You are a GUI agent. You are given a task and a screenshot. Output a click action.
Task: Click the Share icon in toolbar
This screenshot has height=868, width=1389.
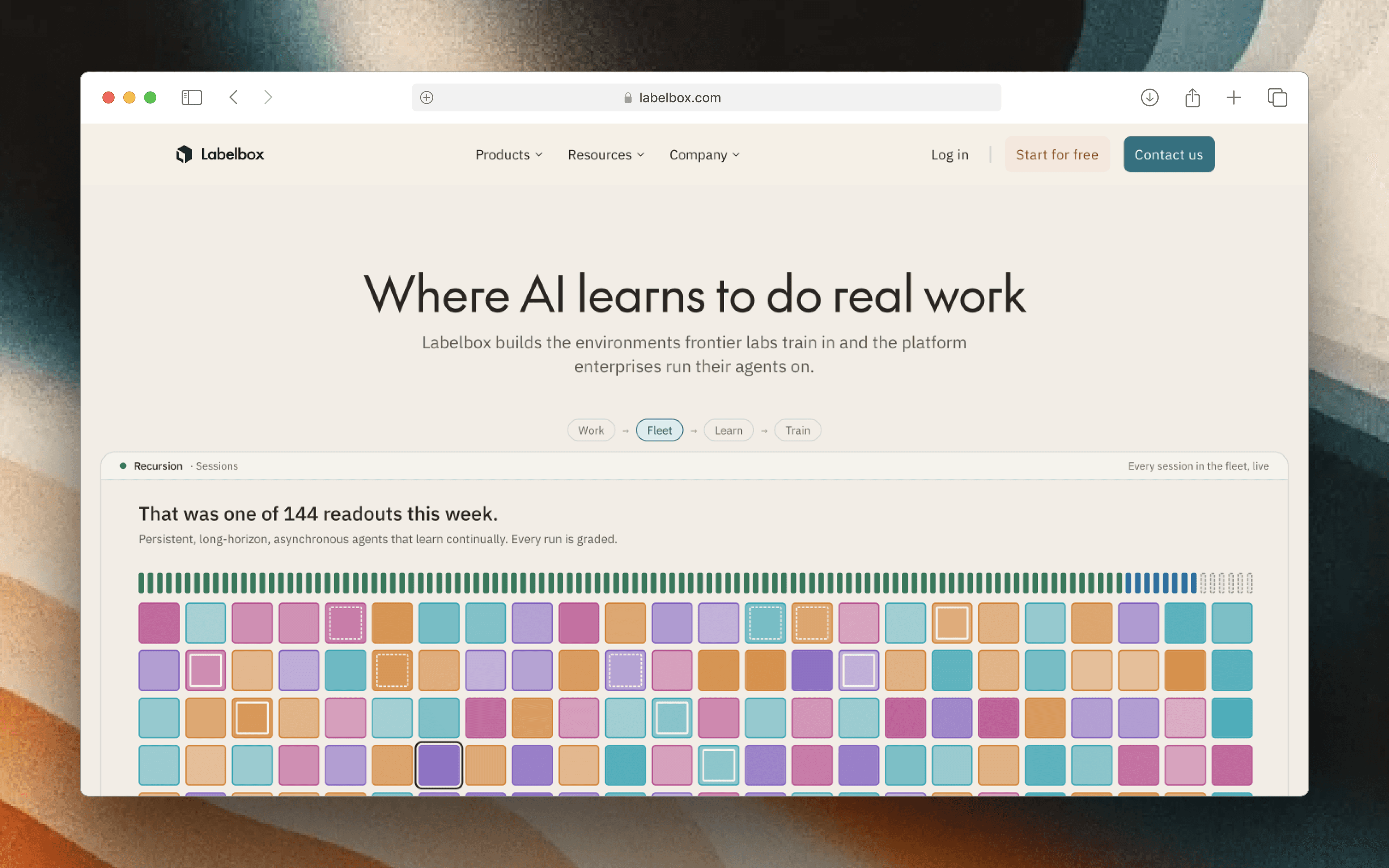(x=1193, y=98)
